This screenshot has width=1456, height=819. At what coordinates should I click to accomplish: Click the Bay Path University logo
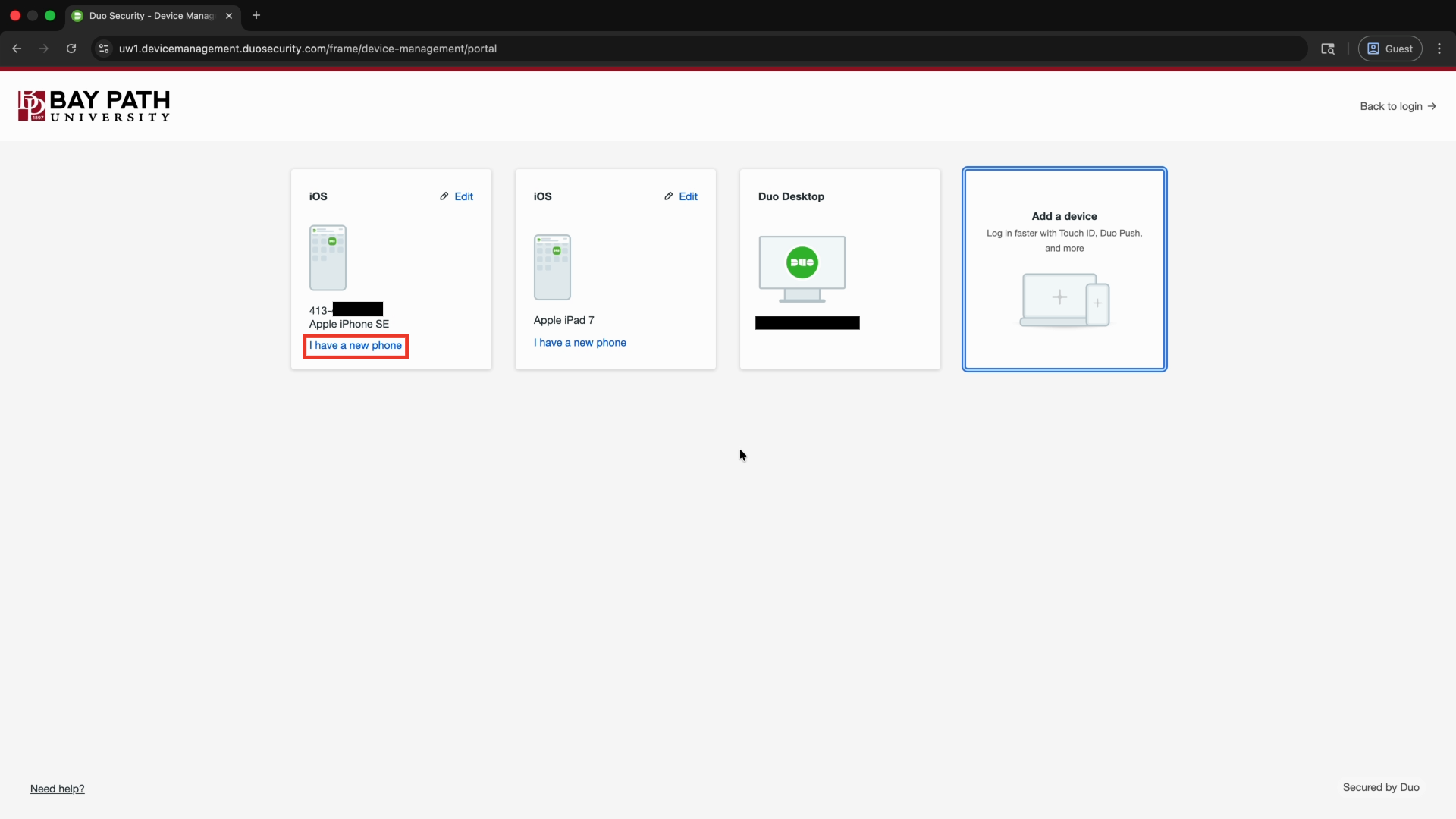click(94, 106)
